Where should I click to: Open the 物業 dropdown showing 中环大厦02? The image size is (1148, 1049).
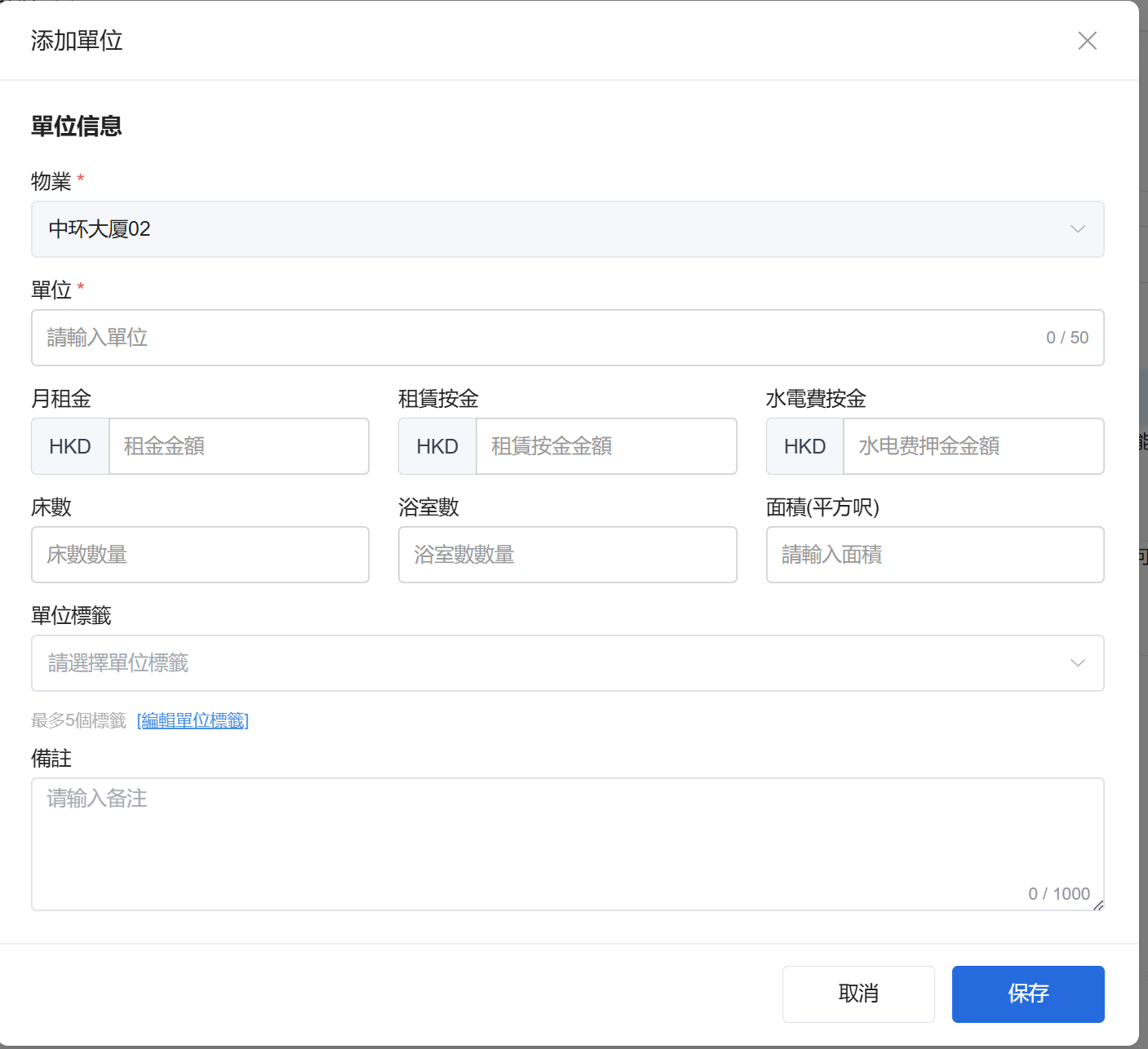click(555, 229)
